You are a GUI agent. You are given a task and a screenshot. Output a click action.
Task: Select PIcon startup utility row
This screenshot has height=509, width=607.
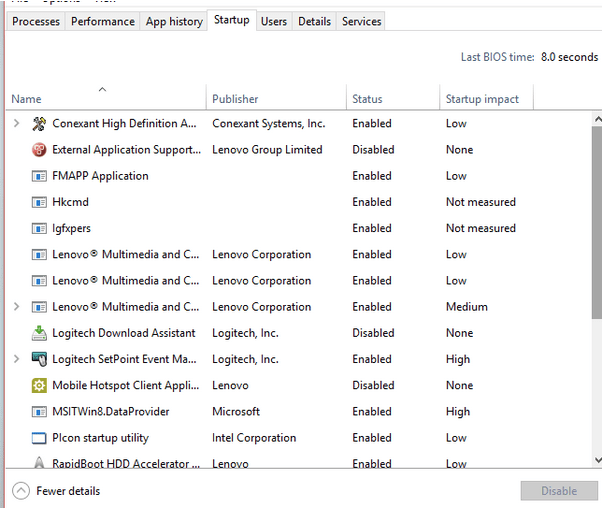pos(299,438)
